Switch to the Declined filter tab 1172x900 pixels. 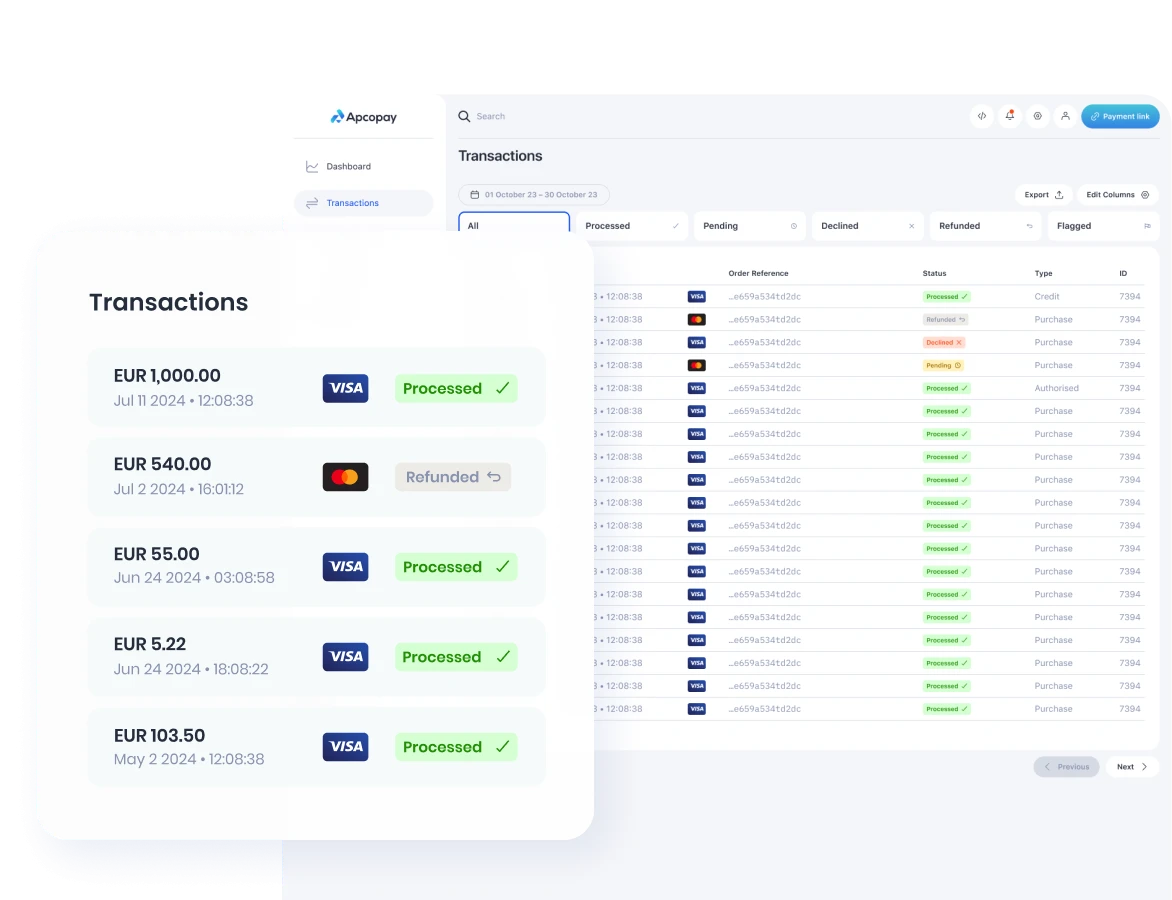coord(868,226)
